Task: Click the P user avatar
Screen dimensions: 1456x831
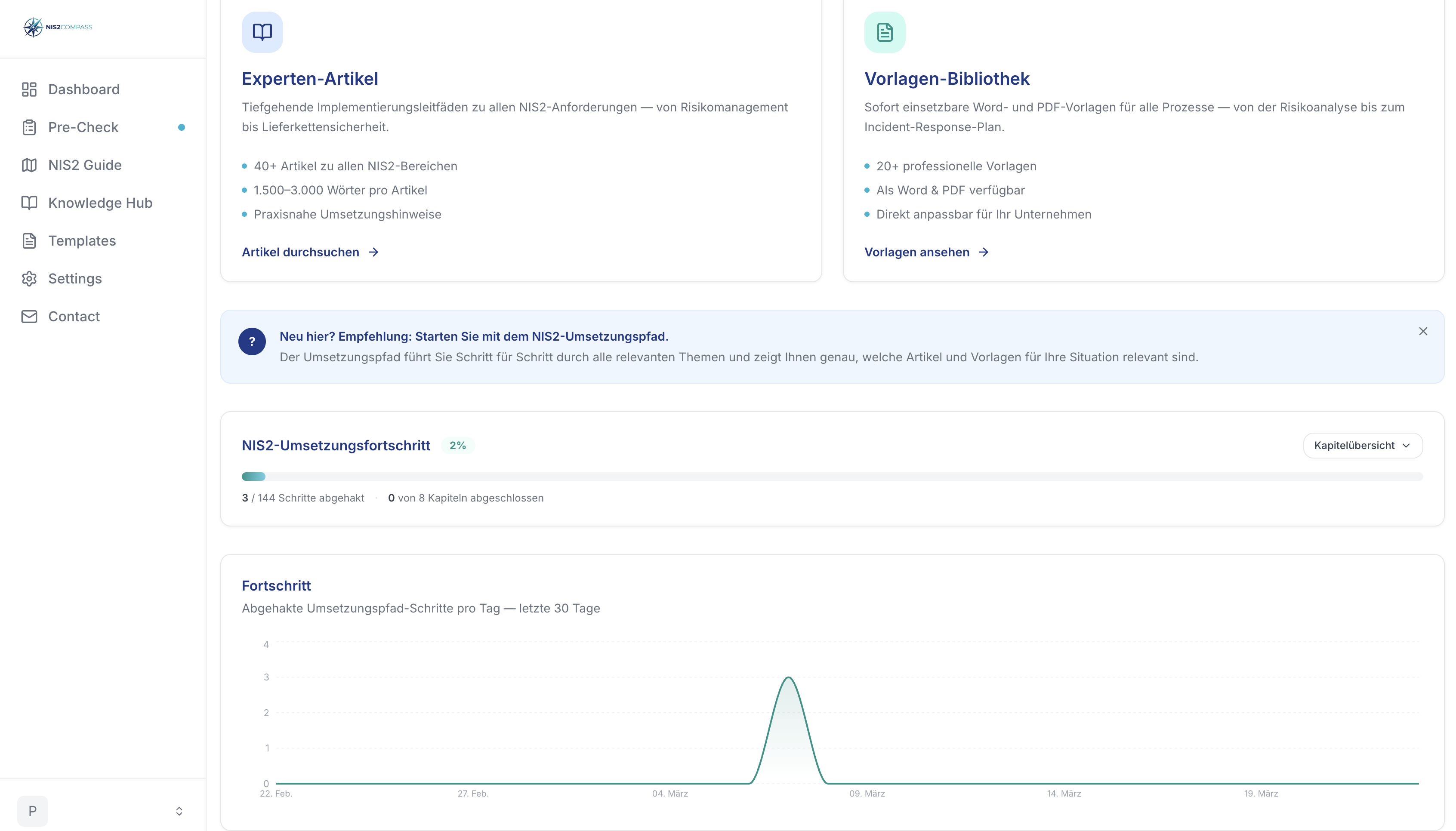Action: point(33,811)
